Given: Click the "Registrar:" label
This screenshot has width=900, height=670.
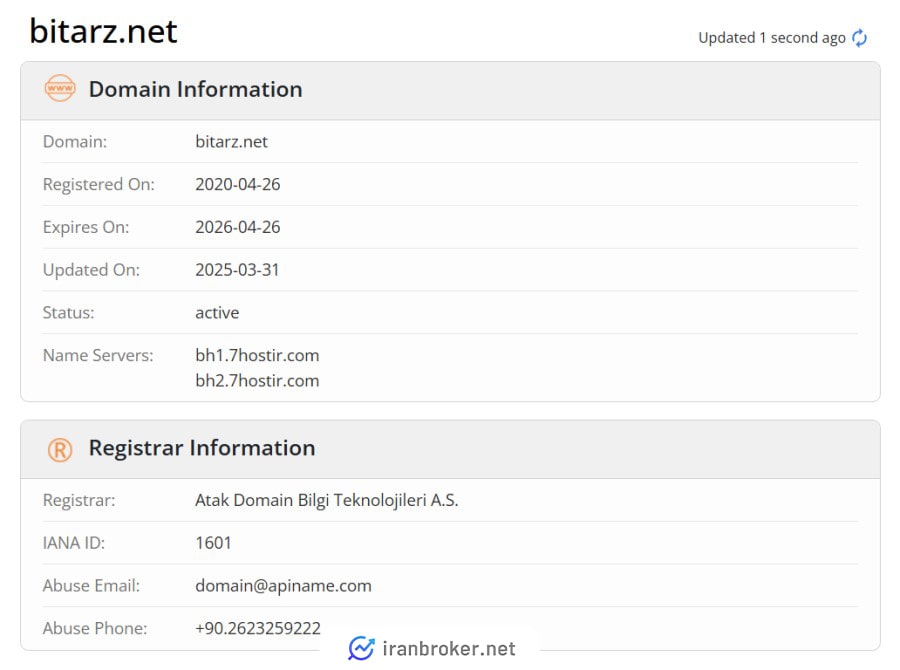Looking at the screenshot, I should click(79, 501).
